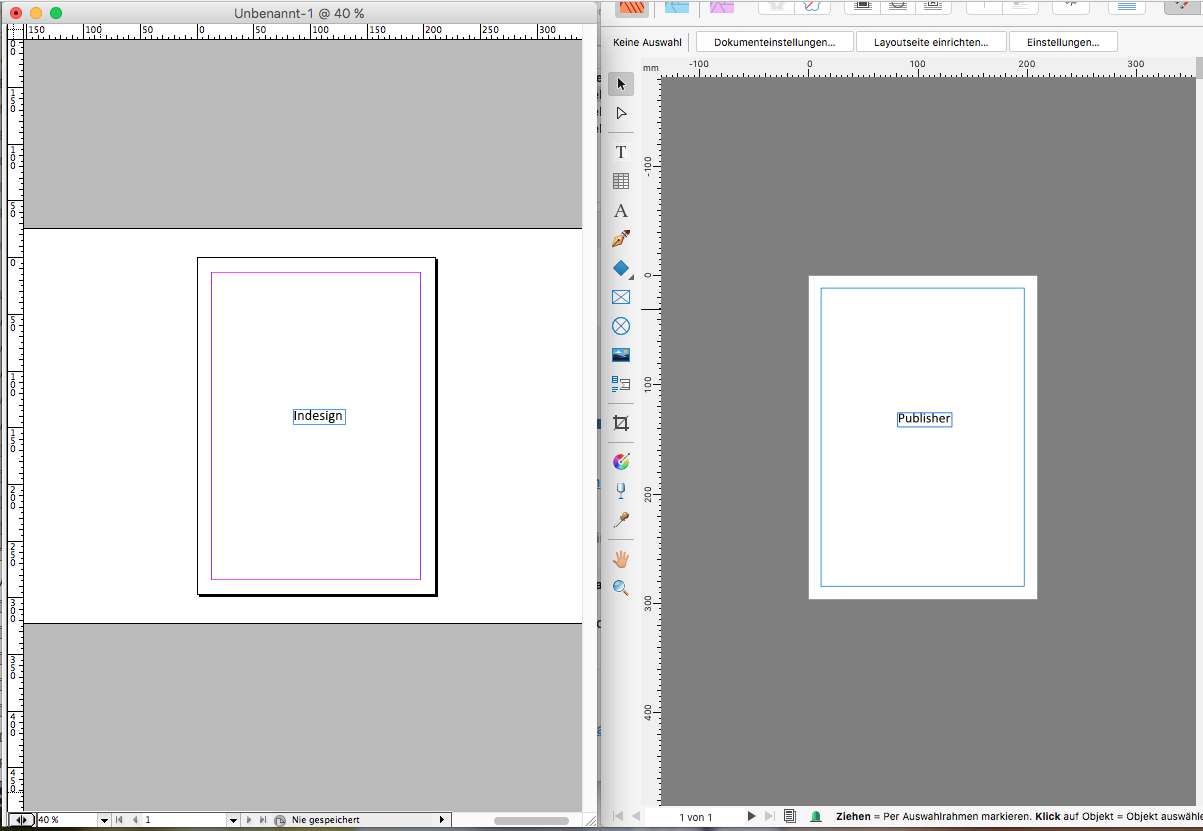Activate the Artistic Text tool (A)
This screenshot has width=1203, height=831.
coord(621,210)
